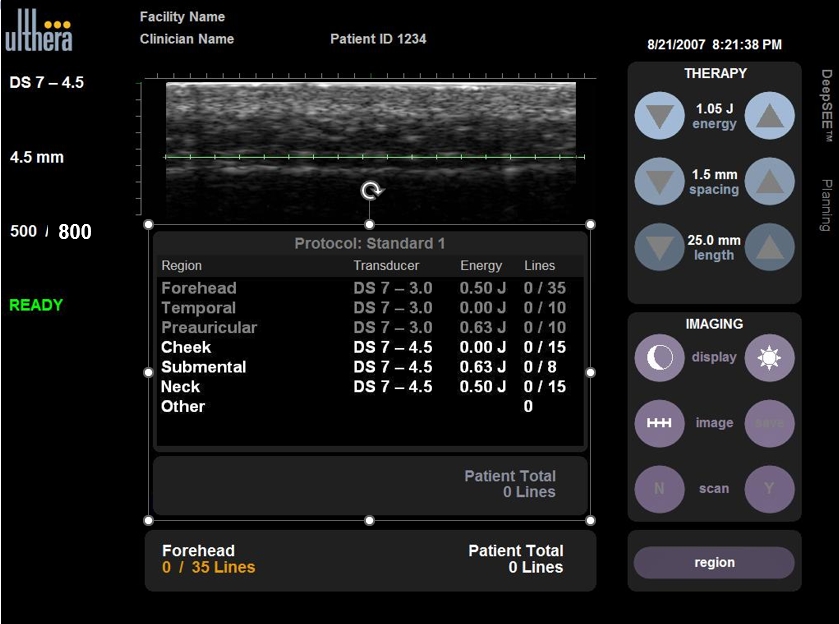Click the READY status indicator
The height and width of the screenshot is (624, 839).
click(36, 305)
